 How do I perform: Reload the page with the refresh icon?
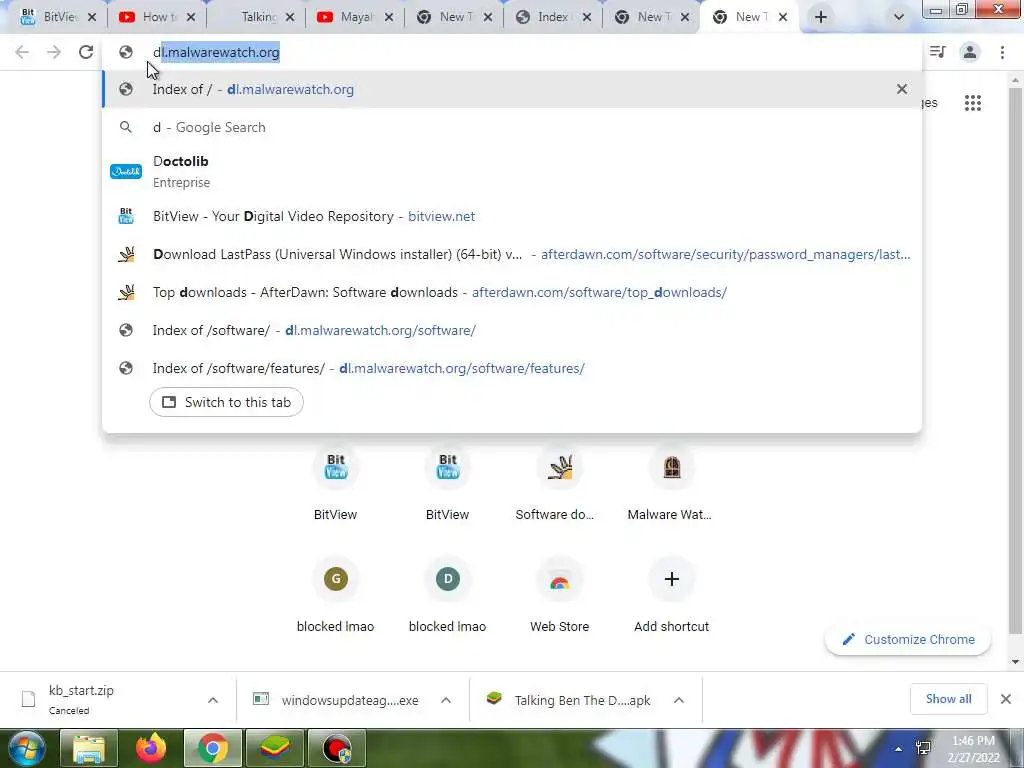(x=86, y=52)
